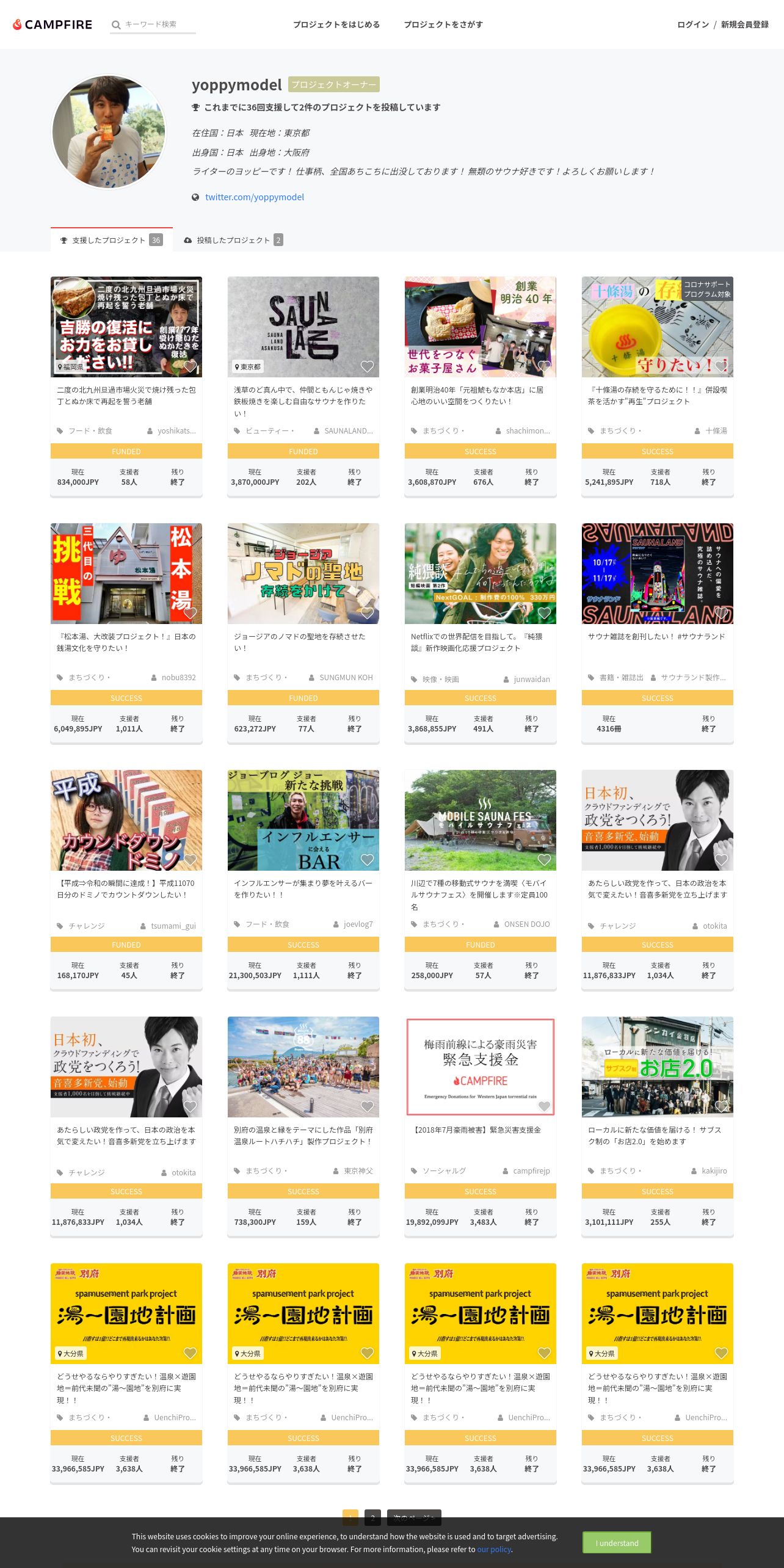Open プロジェクトをさがす menu
The height and width of the screenshot is (1568, 784).
(443, 24)
